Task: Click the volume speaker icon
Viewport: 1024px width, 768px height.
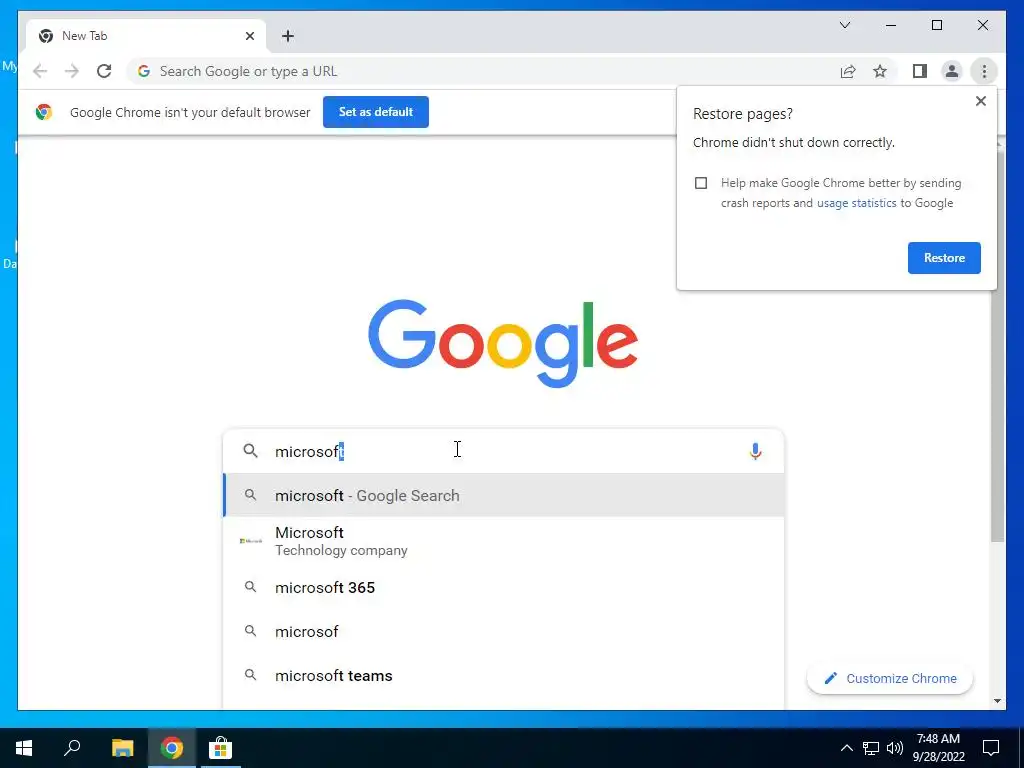Action: (895, 748)
